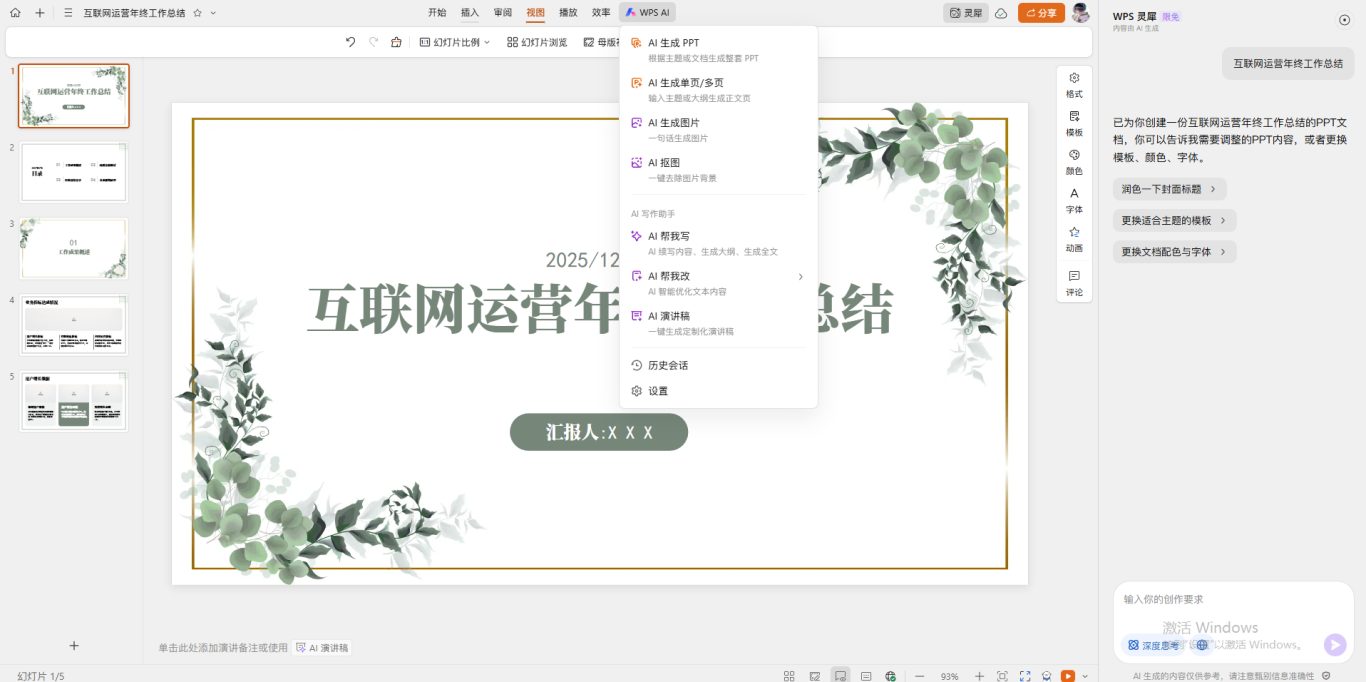Screen dimensions: 1366x682
Task: Open the document title dropdown arrow
Action: [x=212, y=12]
